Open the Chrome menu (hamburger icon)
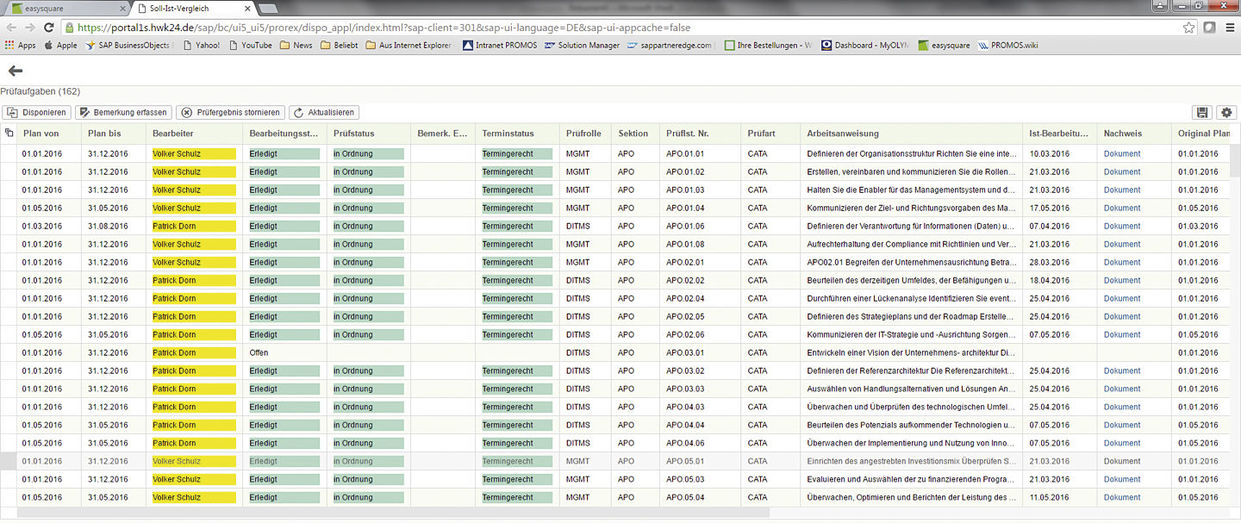Viewport: 1241px width, 523px height. click(1228, 28)
